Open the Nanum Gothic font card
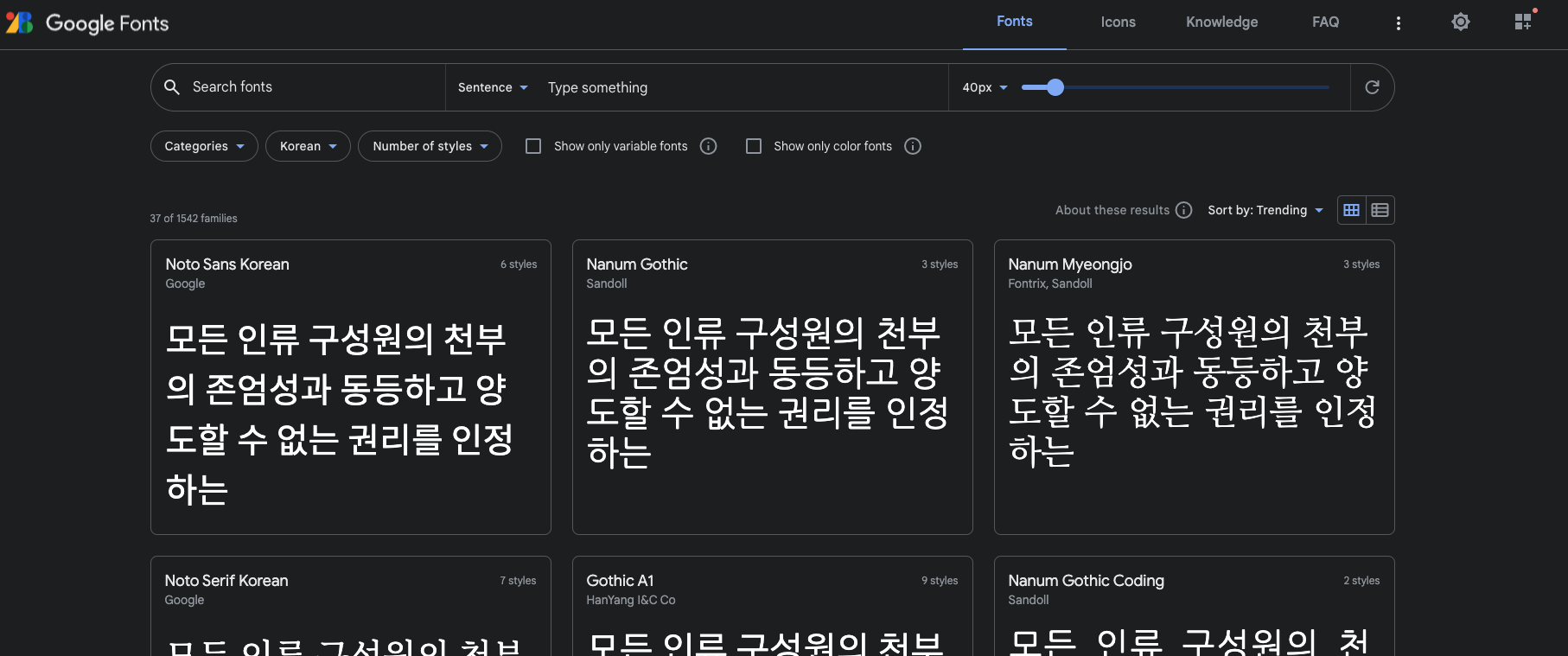The width and height of the screenshot is (1568, 656). [x=773, y=387]
